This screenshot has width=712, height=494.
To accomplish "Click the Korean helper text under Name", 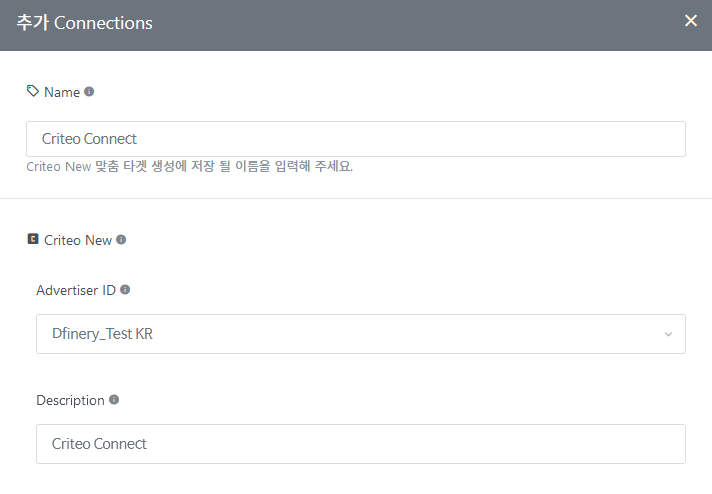I will (x=189, y=166).
